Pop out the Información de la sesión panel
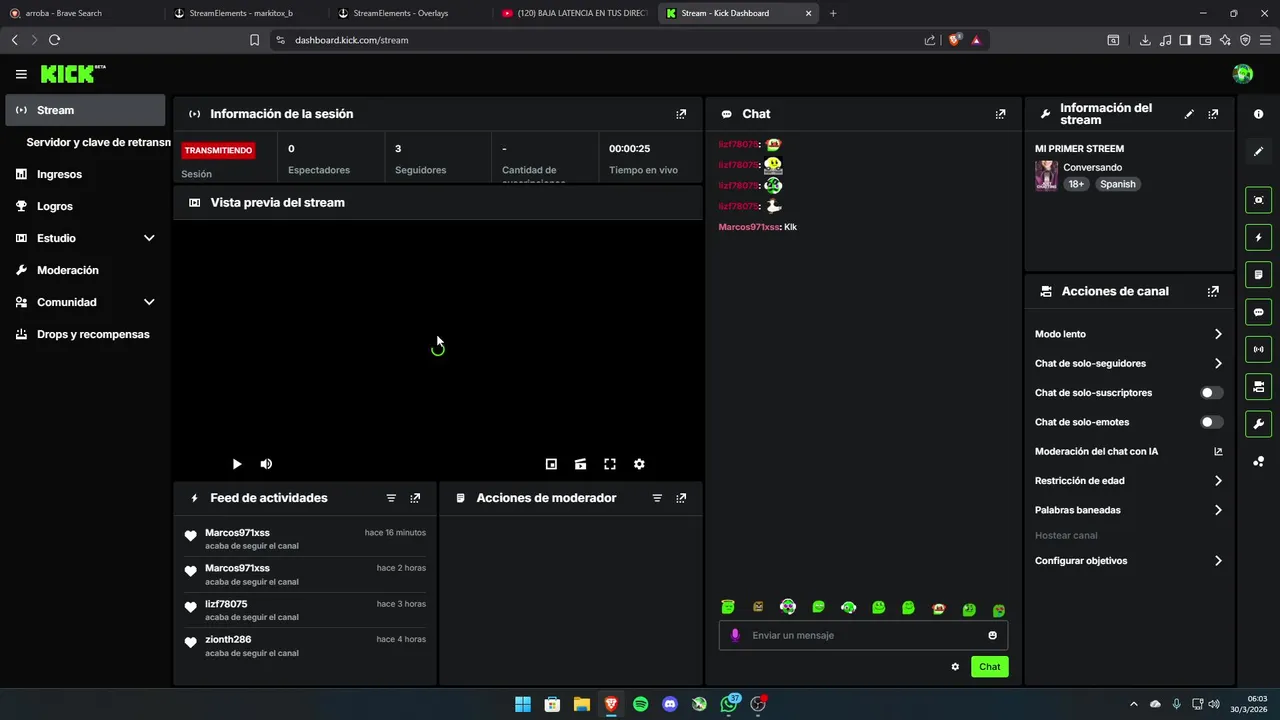The width and height of the screenshot is (1280, 720). (x=681, y=114)
